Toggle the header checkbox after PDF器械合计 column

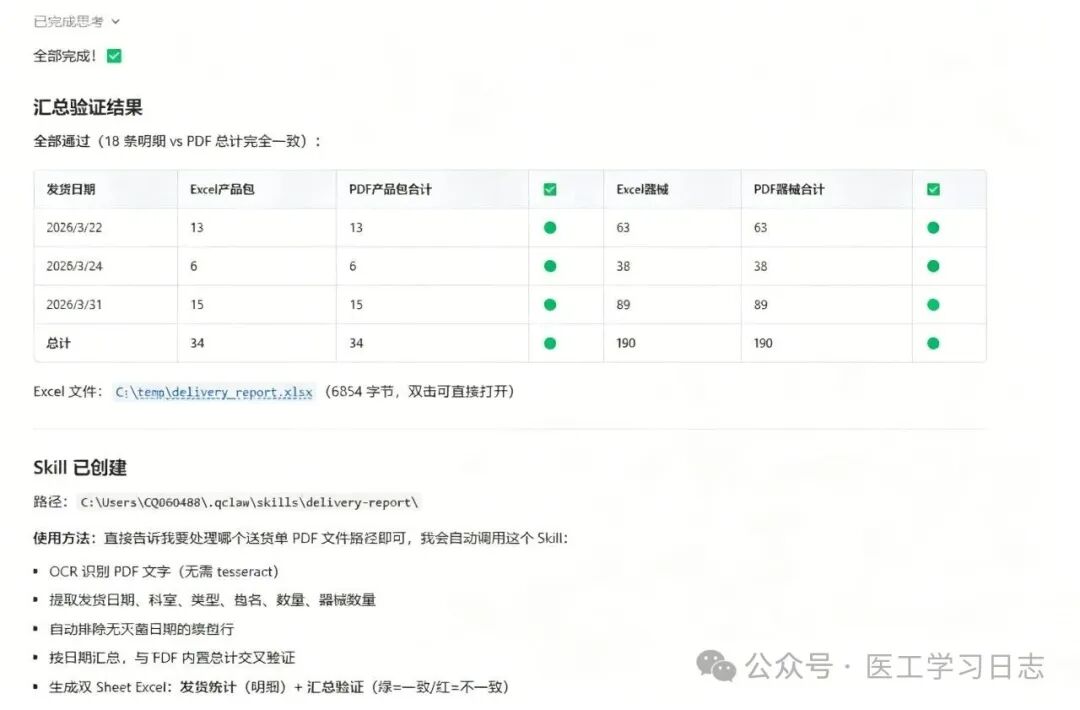point(933,188)
